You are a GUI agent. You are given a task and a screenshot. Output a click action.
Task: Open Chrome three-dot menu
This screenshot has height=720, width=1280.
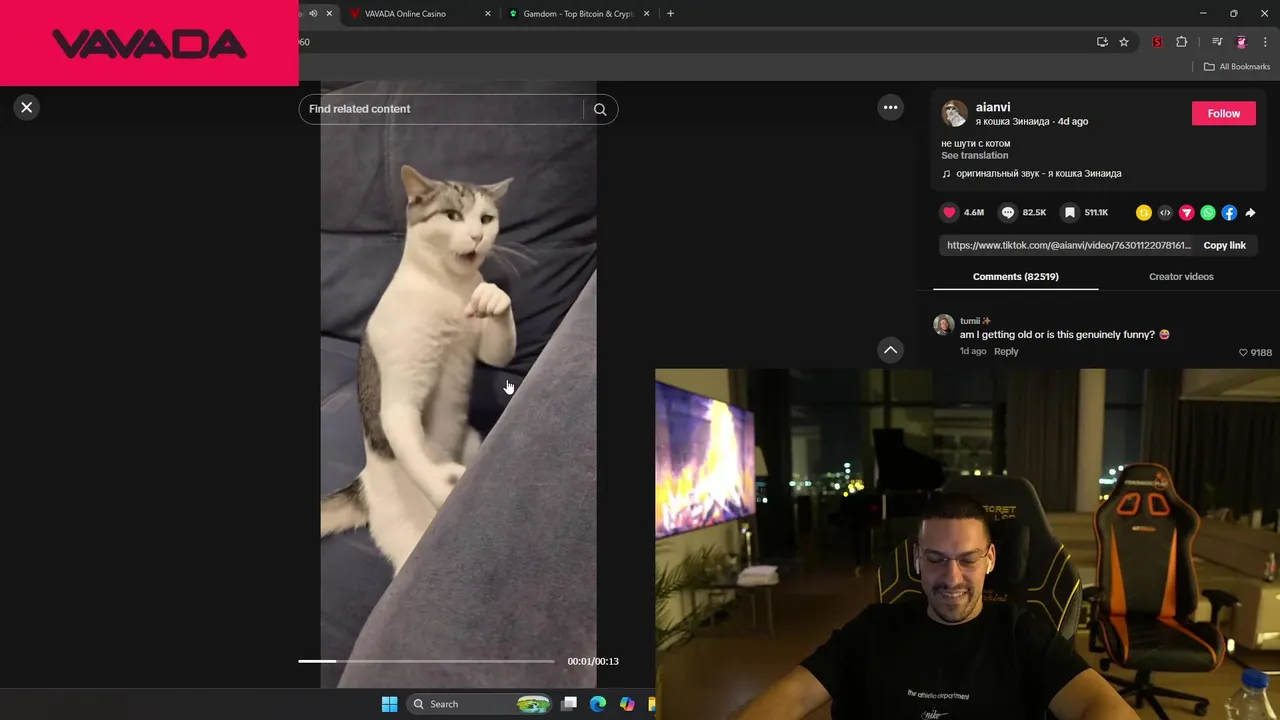coord(1265,42)
